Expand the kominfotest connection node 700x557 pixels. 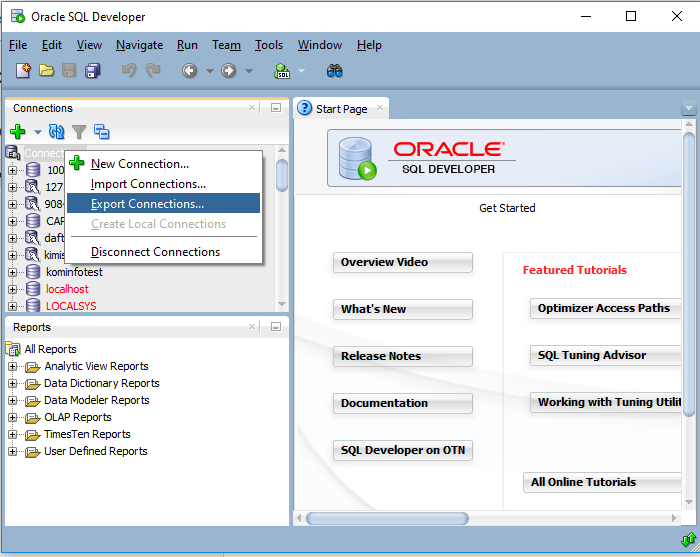pos(12,272)
